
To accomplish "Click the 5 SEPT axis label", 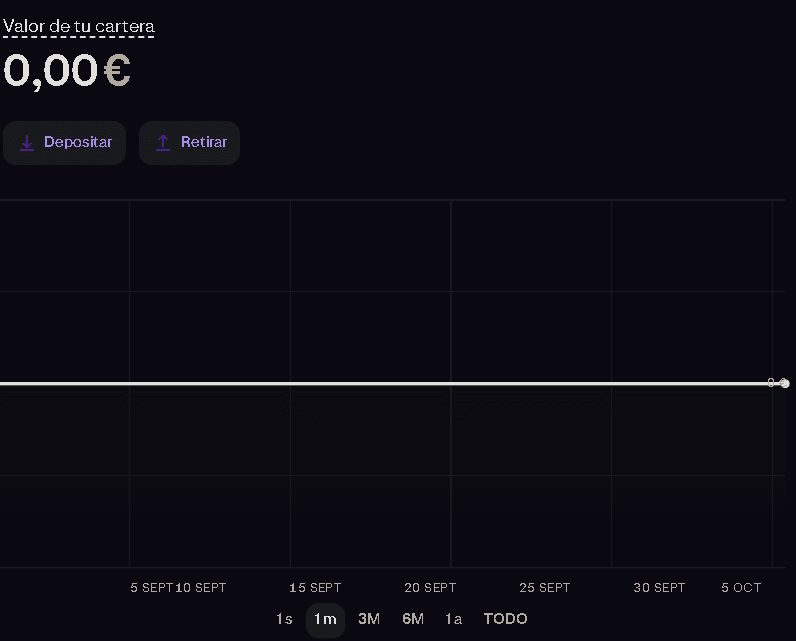I will click(152, 588).
